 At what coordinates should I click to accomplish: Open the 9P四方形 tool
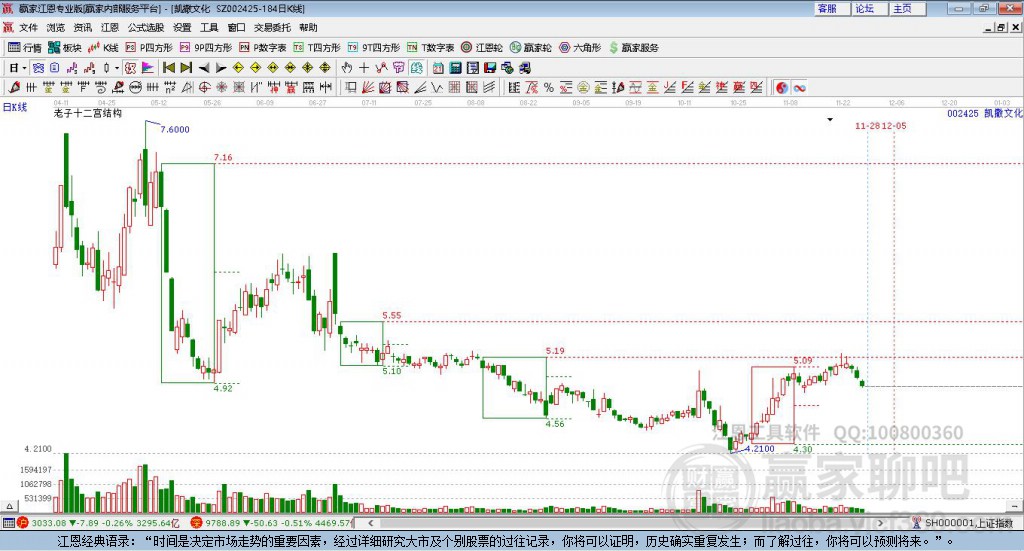point(206,48)
